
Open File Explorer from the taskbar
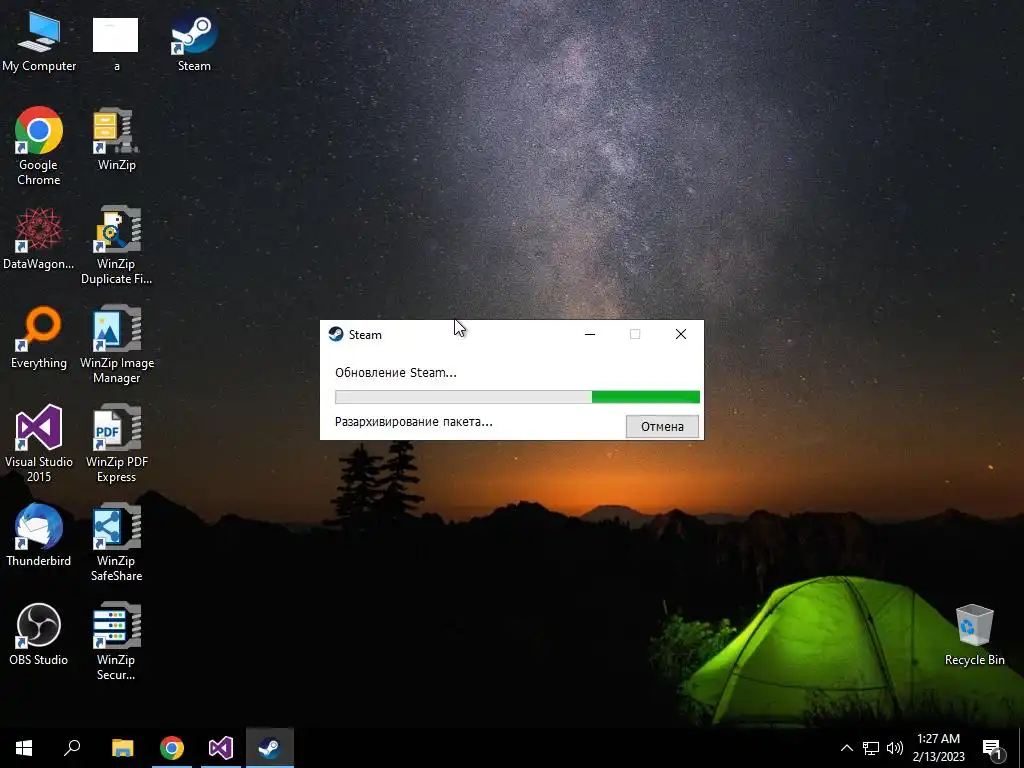pos(122,748)
